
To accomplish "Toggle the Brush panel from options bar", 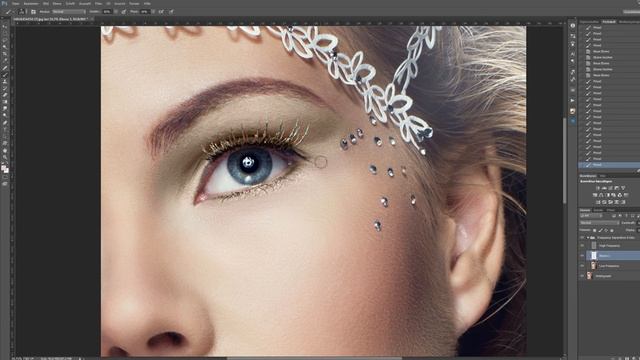I will tap(33, 11).
